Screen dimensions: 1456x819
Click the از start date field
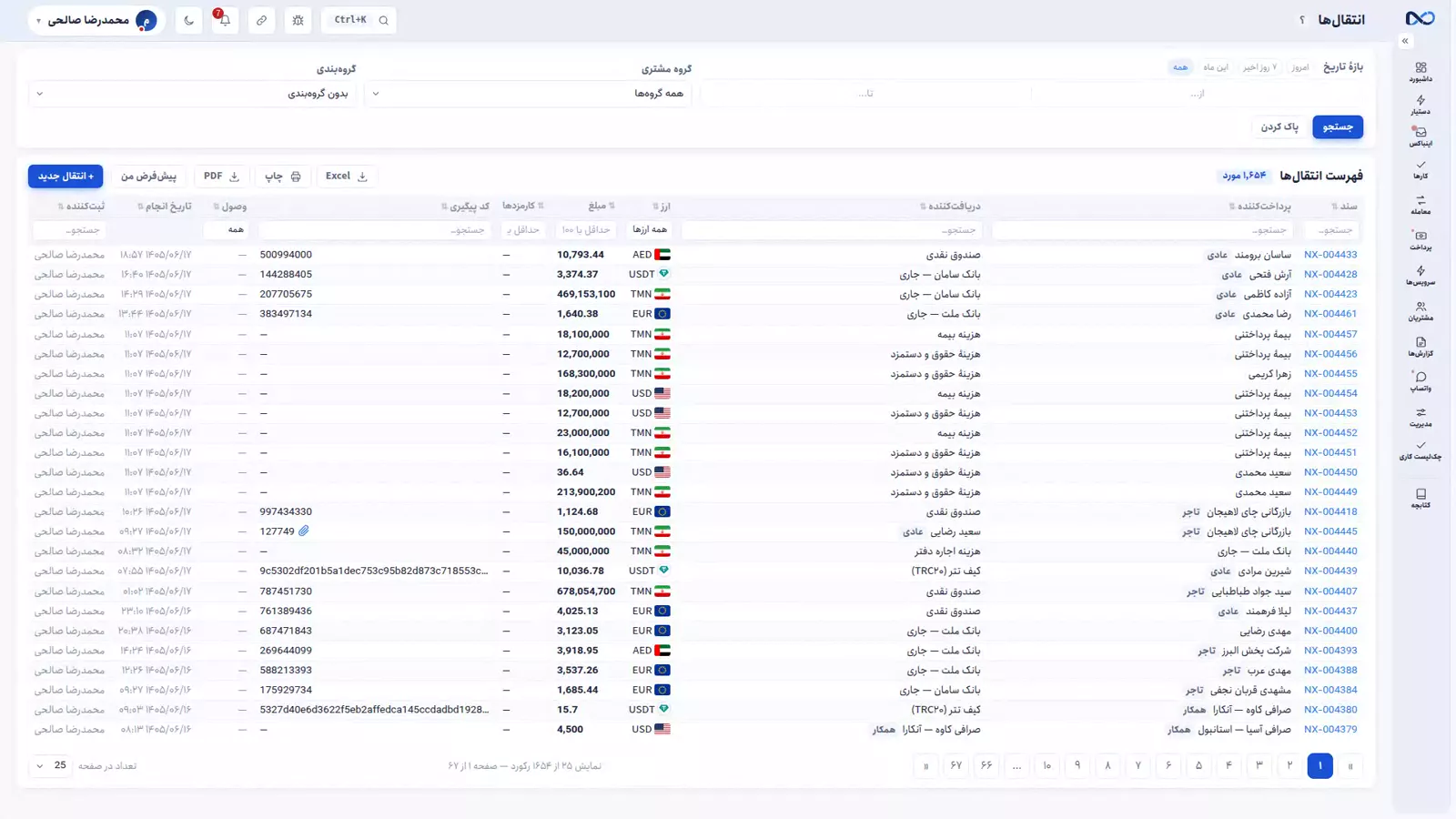click(x=1198, y=93)
